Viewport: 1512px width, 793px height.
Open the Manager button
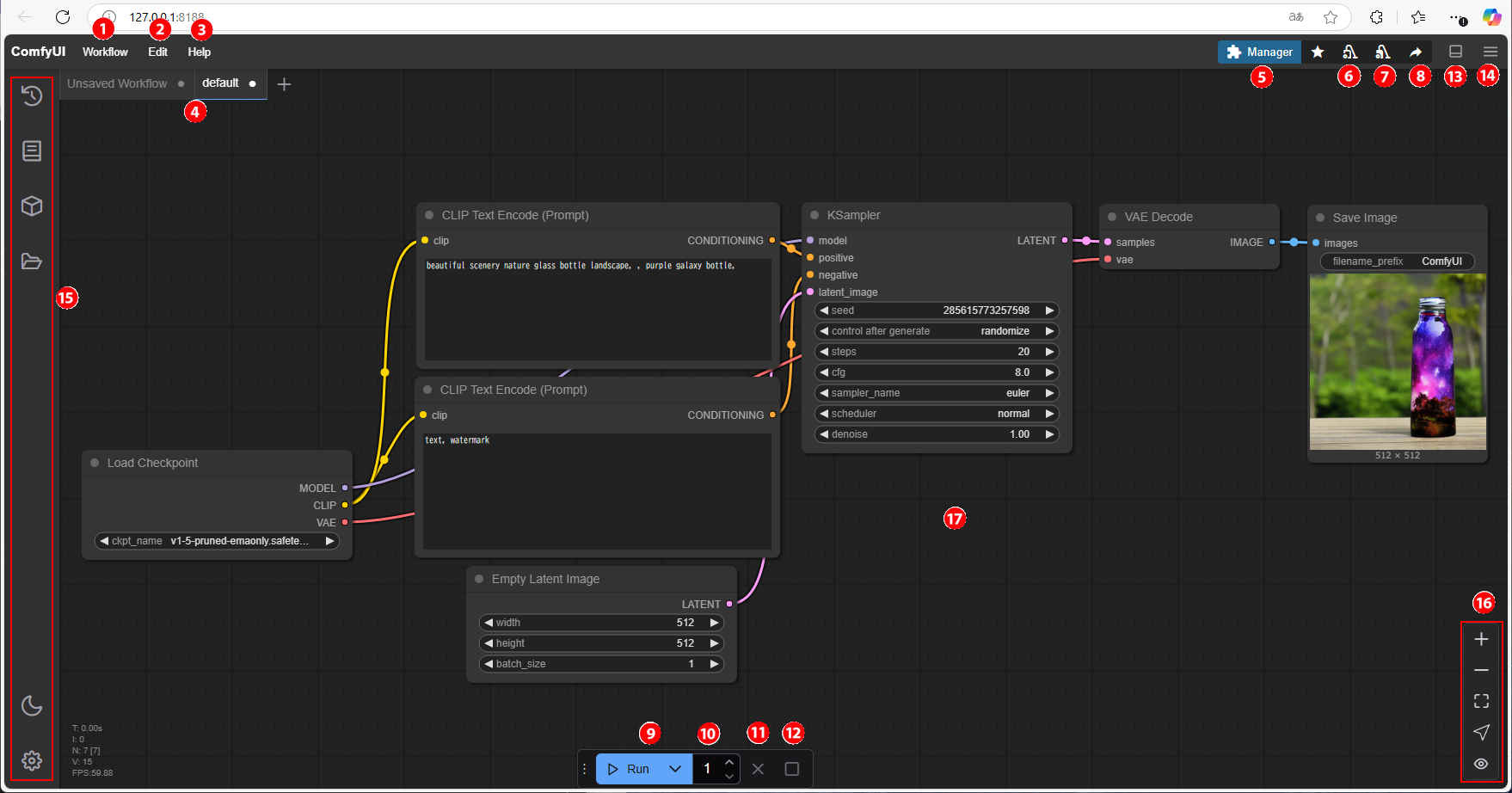click(1259, 52)
